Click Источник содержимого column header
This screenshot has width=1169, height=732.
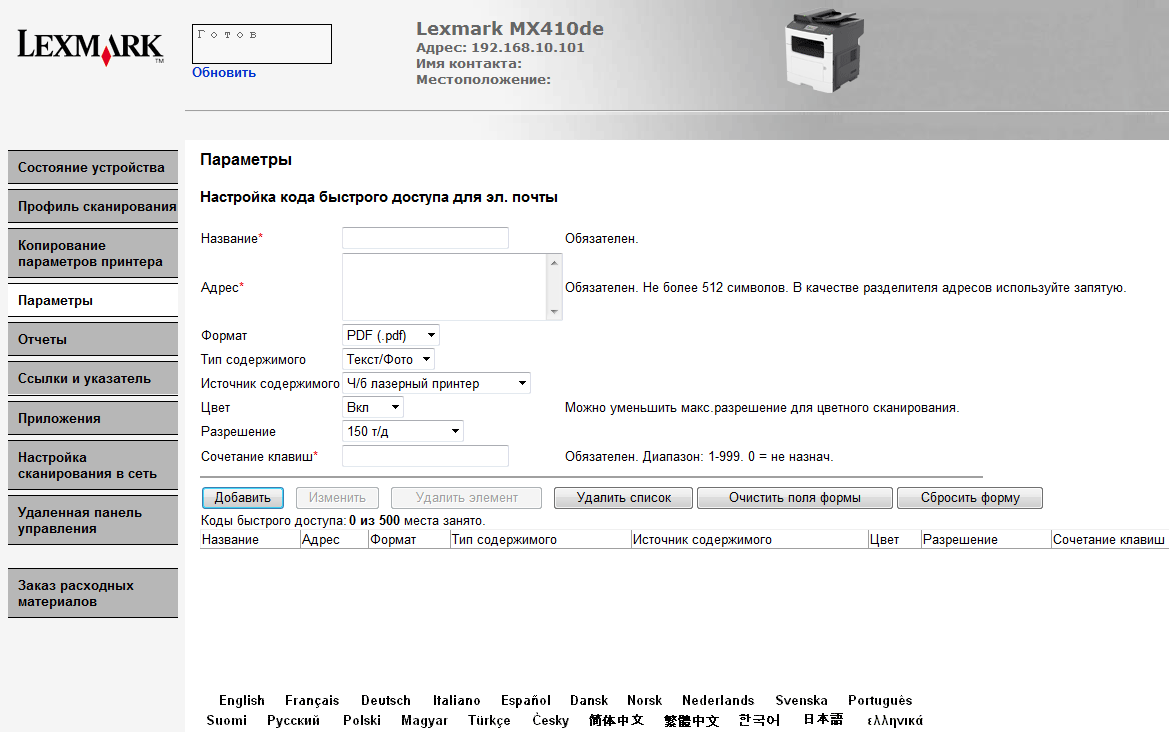coord(702,540)
